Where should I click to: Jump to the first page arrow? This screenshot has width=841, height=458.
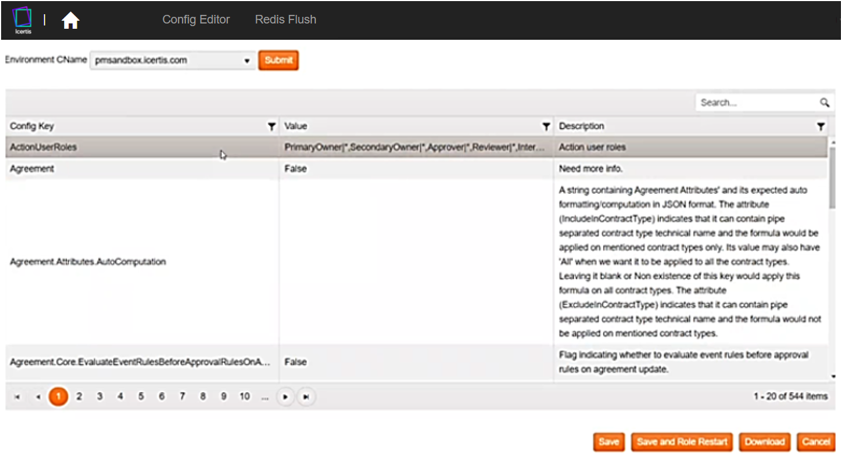tap(17, 397)
